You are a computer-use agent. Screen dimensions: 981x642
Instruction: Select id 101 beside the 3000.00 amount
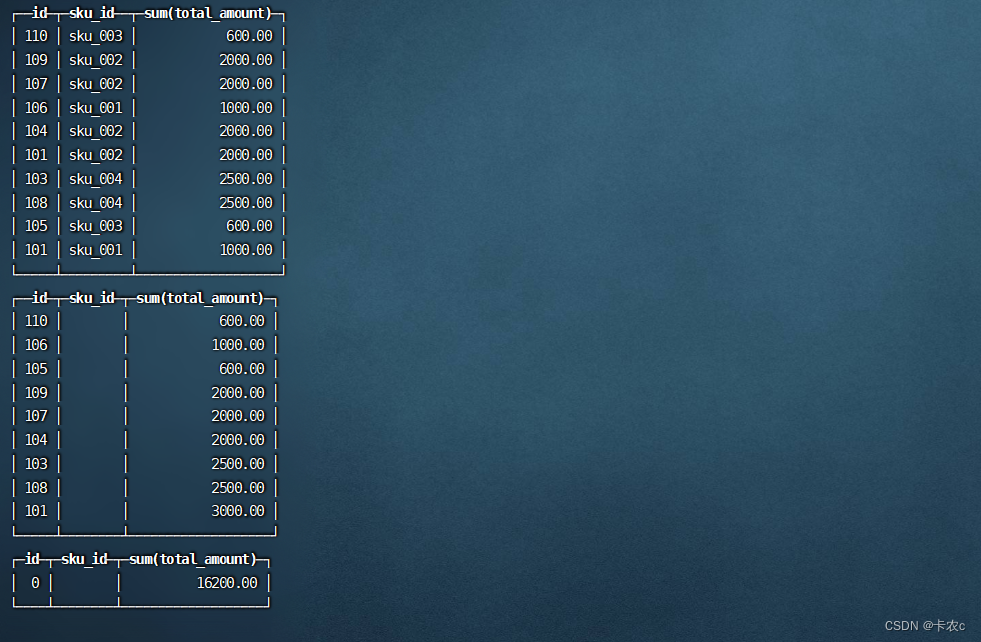click(36, 511)
